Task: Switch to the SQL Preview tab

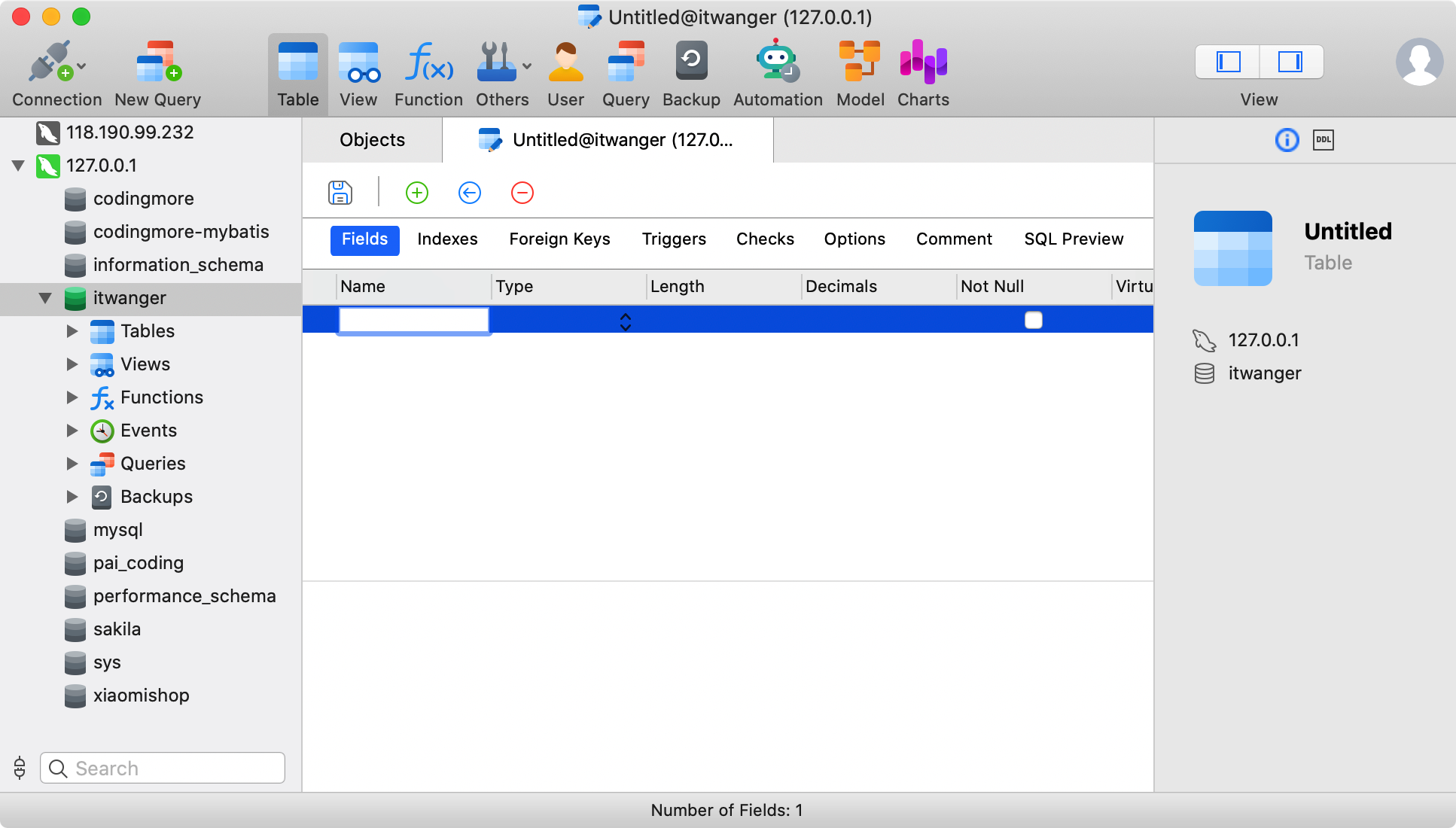Action: point(1073,239)
